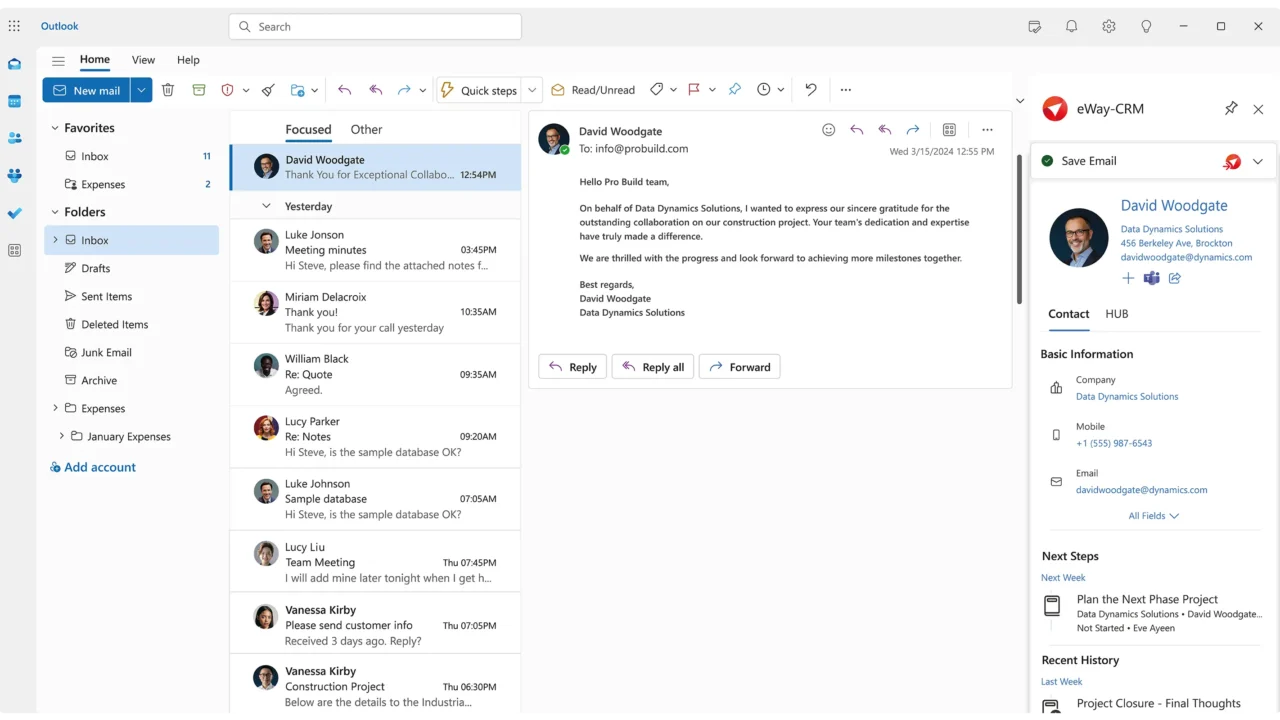Select the Focused inbox tab

308,129
